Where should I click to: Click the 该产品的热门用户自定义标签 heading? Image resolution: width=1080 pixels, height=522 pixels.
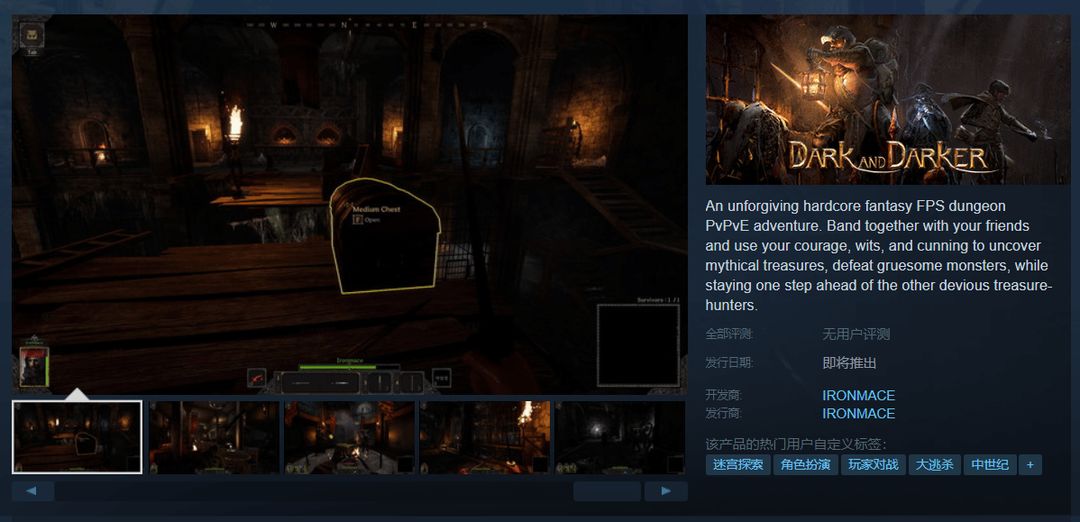796,444
